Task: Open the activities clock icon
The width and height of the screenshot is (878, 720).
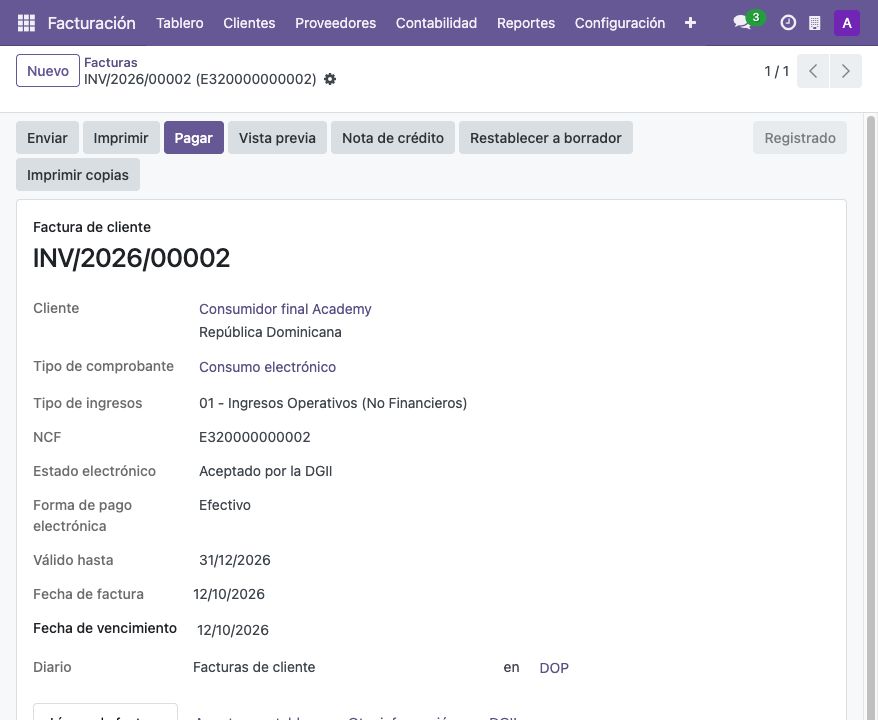Action: [788, 23]
